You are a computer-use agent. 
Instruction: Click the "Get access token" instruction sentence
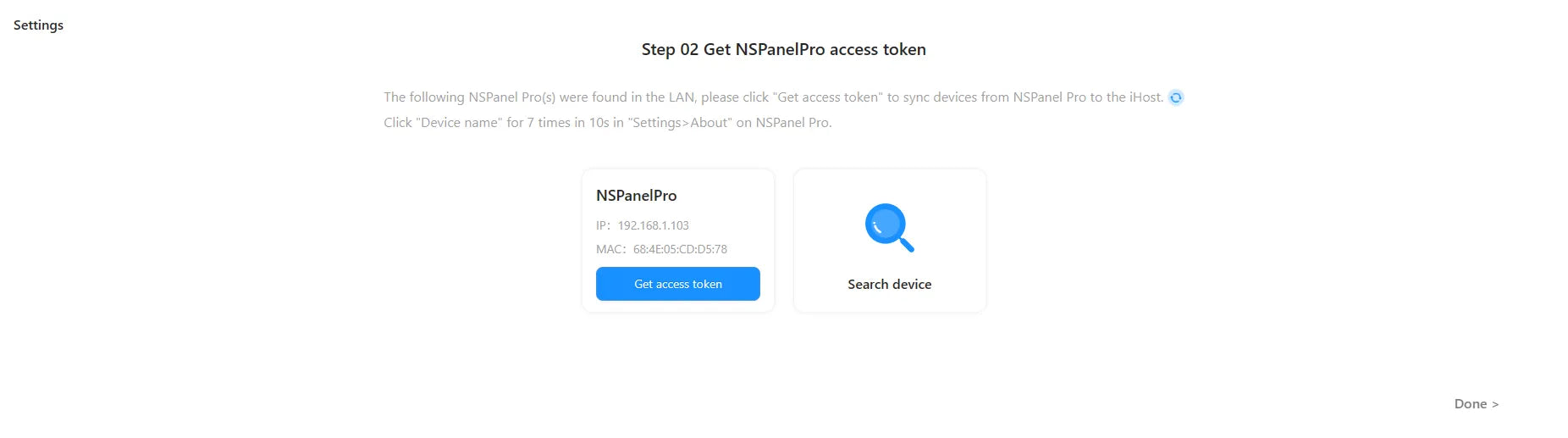point(774,97)
